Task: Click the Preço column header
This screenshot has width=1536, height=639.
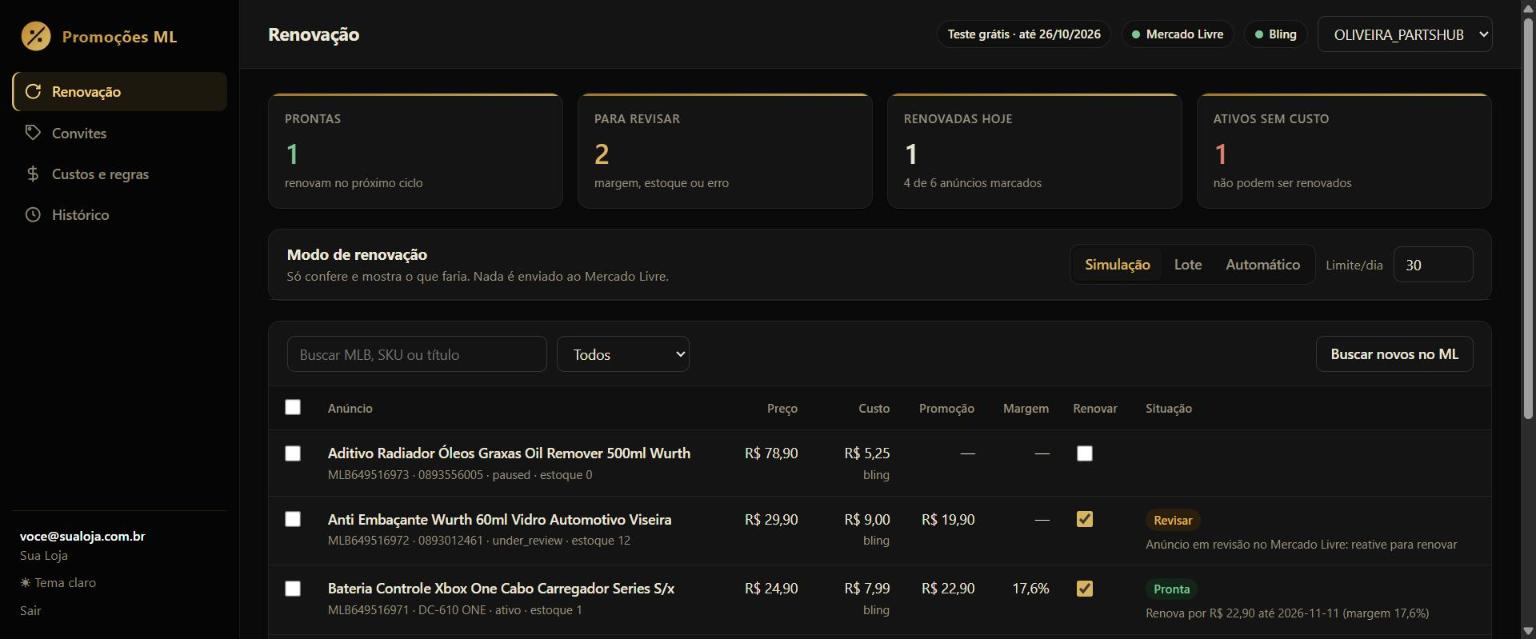Action: [782, 408]
